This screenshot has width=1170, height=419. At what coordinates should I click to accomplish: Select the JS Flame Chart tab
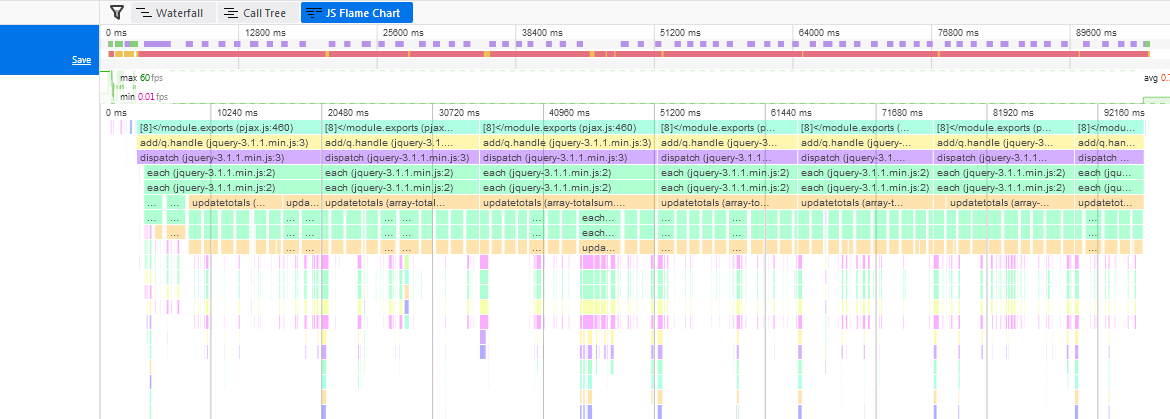[x=357, y=13]
